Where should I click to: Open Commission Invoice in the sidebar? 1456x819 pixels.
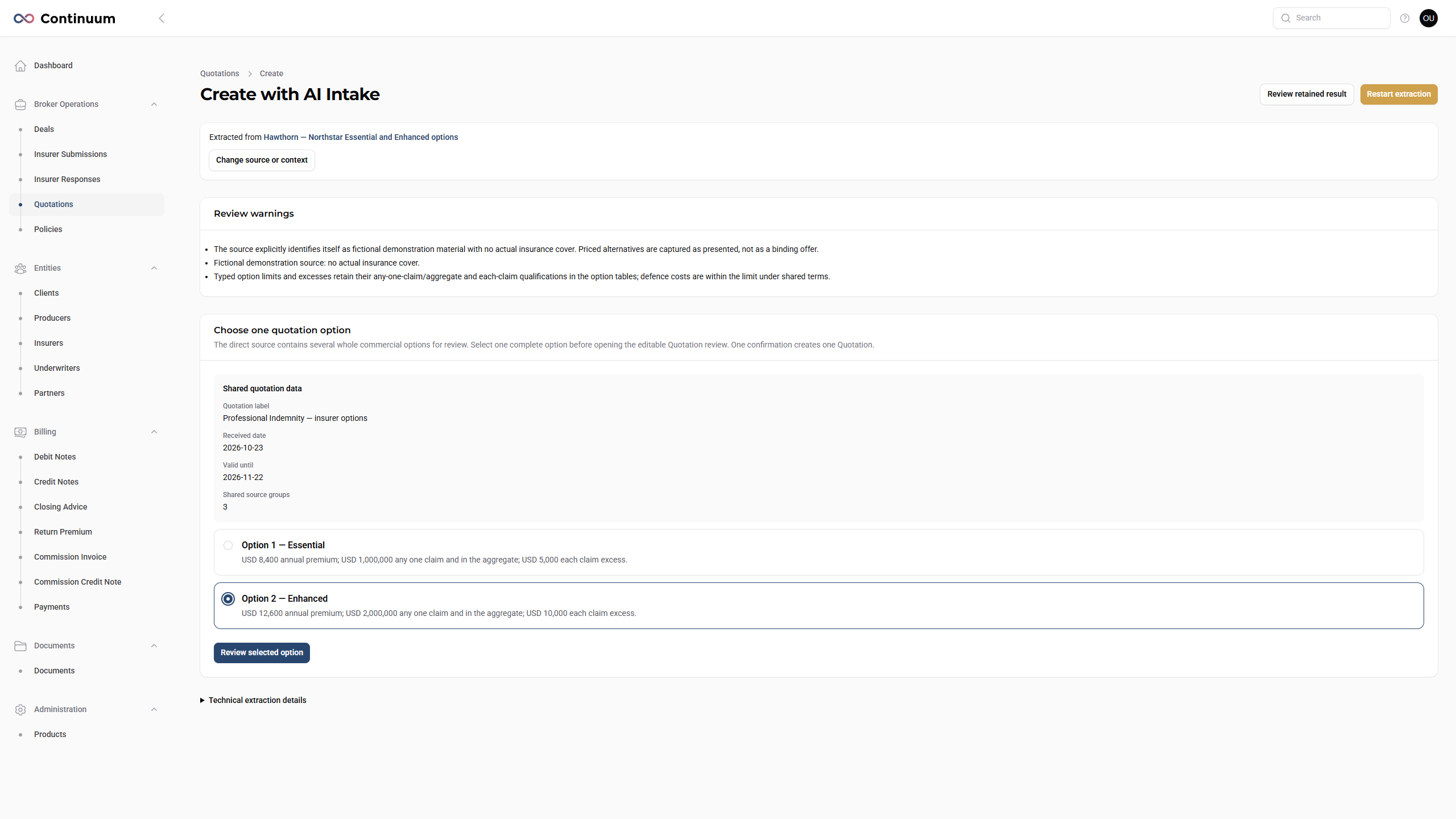coord(71,557)
